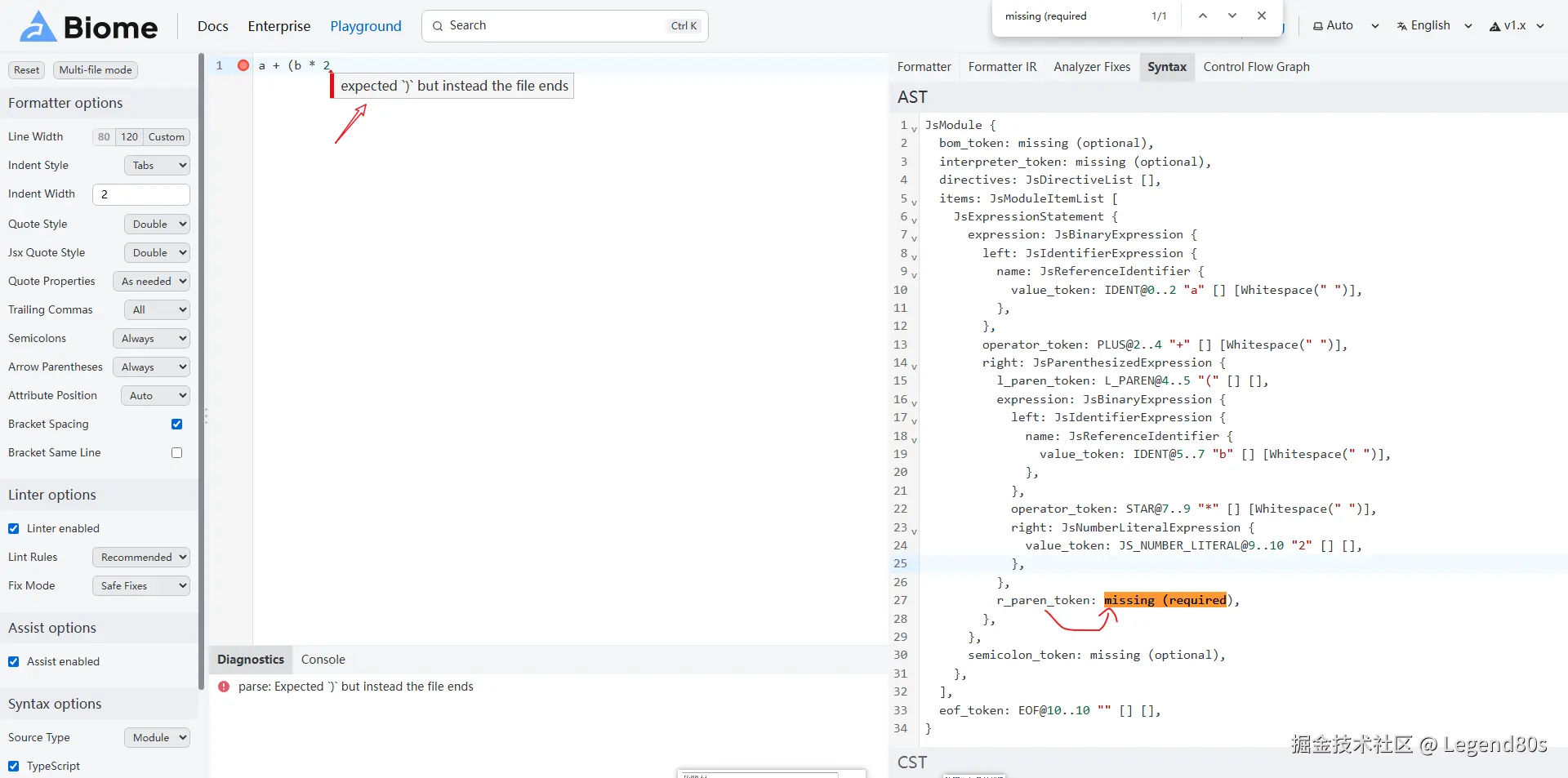Open Source Type dropdown
This screenshot has width=1568, height=778.
(x=157, y=738)
